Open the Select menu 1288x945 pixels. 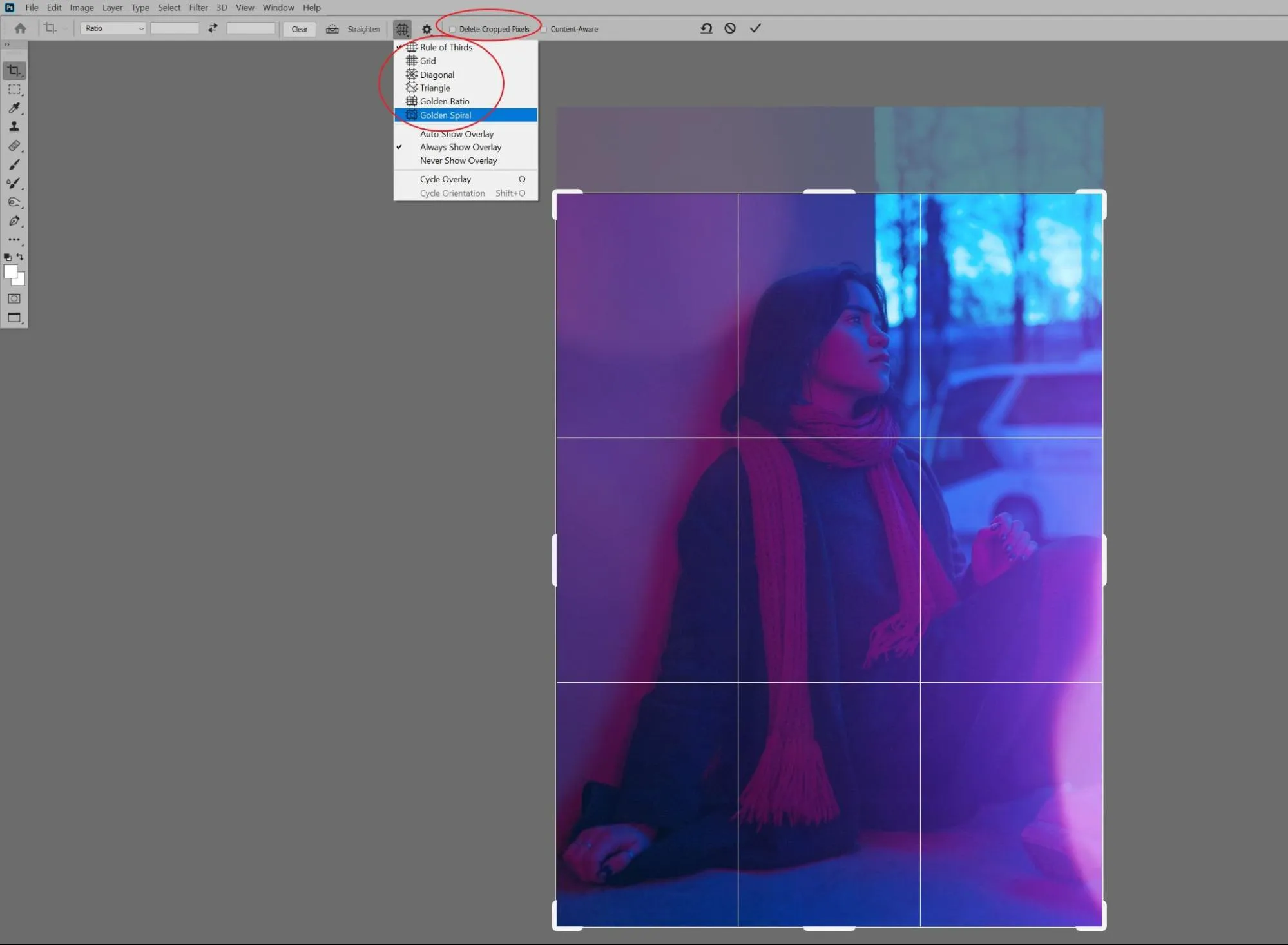tap(169, 8)
